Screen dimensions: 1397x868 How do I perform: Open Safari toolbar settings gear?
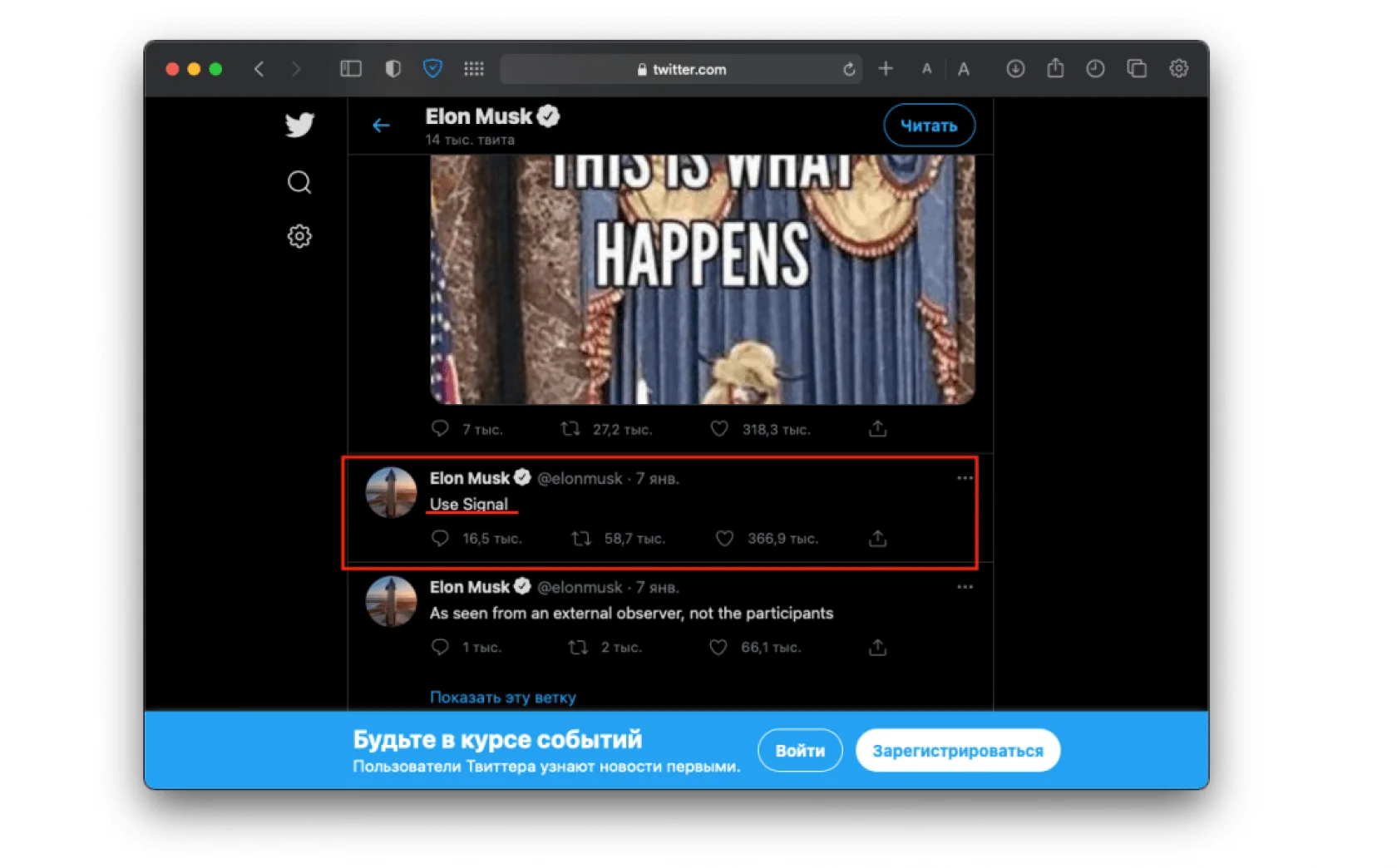[x=1178, y=69]
